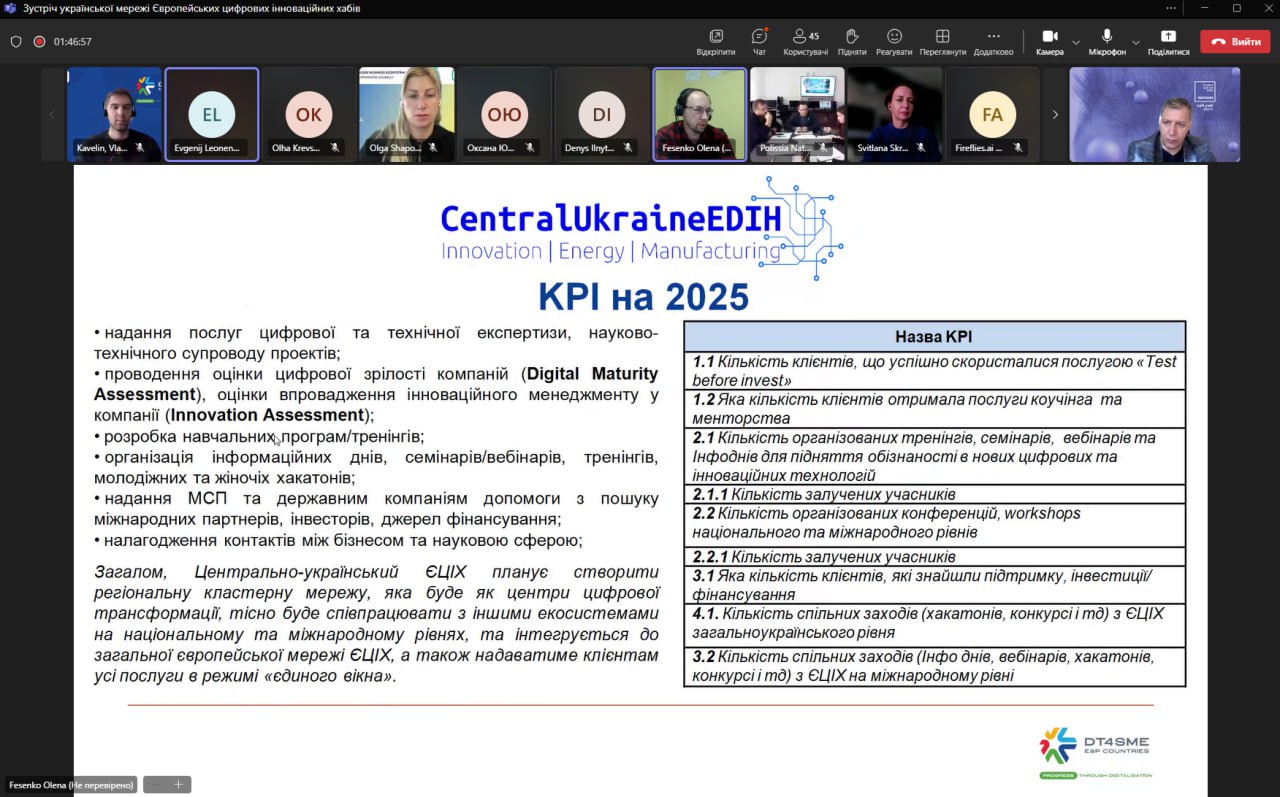The height and width of the screenshot is (797, 1280).
Task: Toggle the Камера camera on or off
Action: (1049, 41)
